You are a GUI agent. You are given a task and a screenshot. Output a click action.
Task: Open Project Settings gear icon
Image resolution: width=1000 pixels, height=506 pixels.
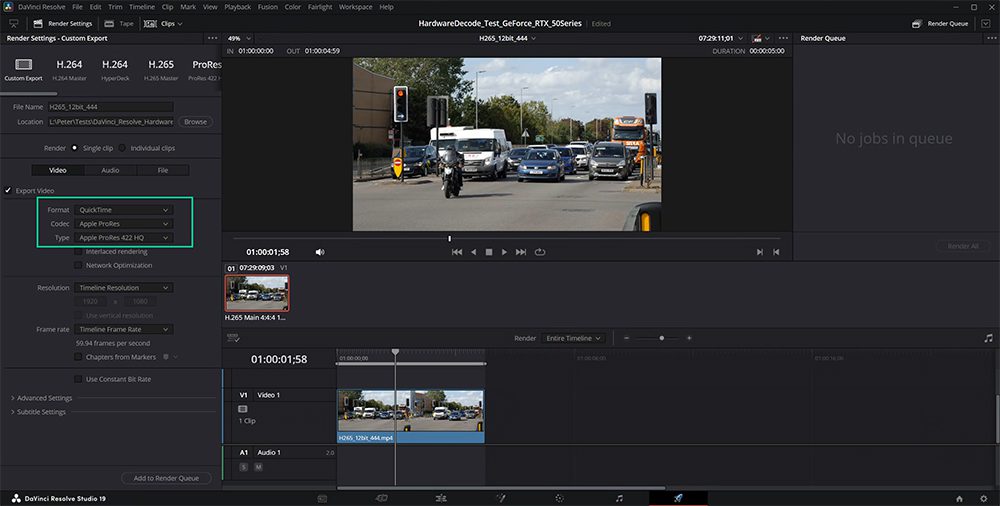pos(983,498)
